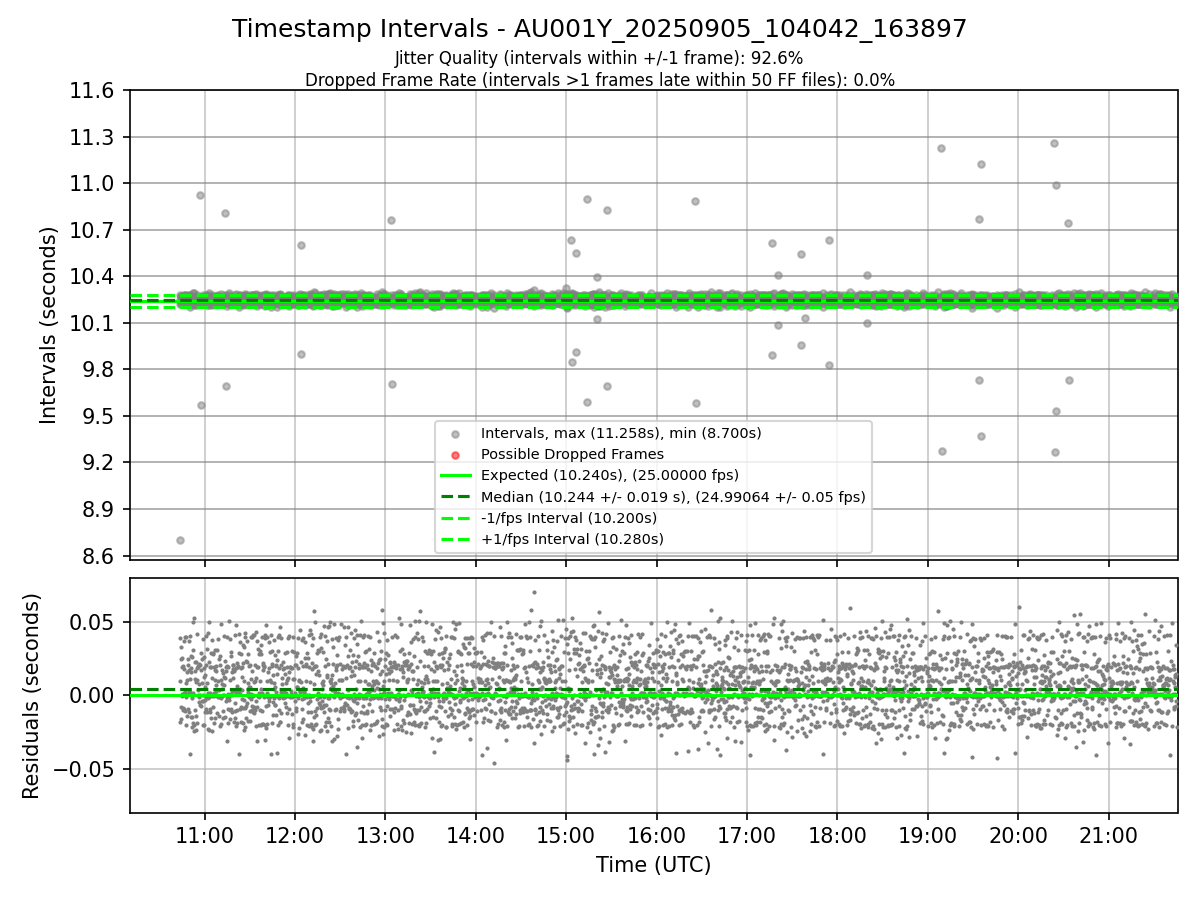Click the plot title 'Timestamp Intervals - AU001Y_20250905_104042_163897'
The width and height of the screenshot is (1200, 900).
pos(599,29)
